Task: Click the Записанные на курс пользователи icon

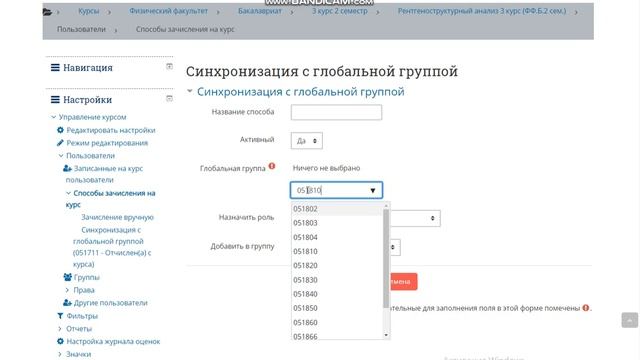Action: (68, 168)
